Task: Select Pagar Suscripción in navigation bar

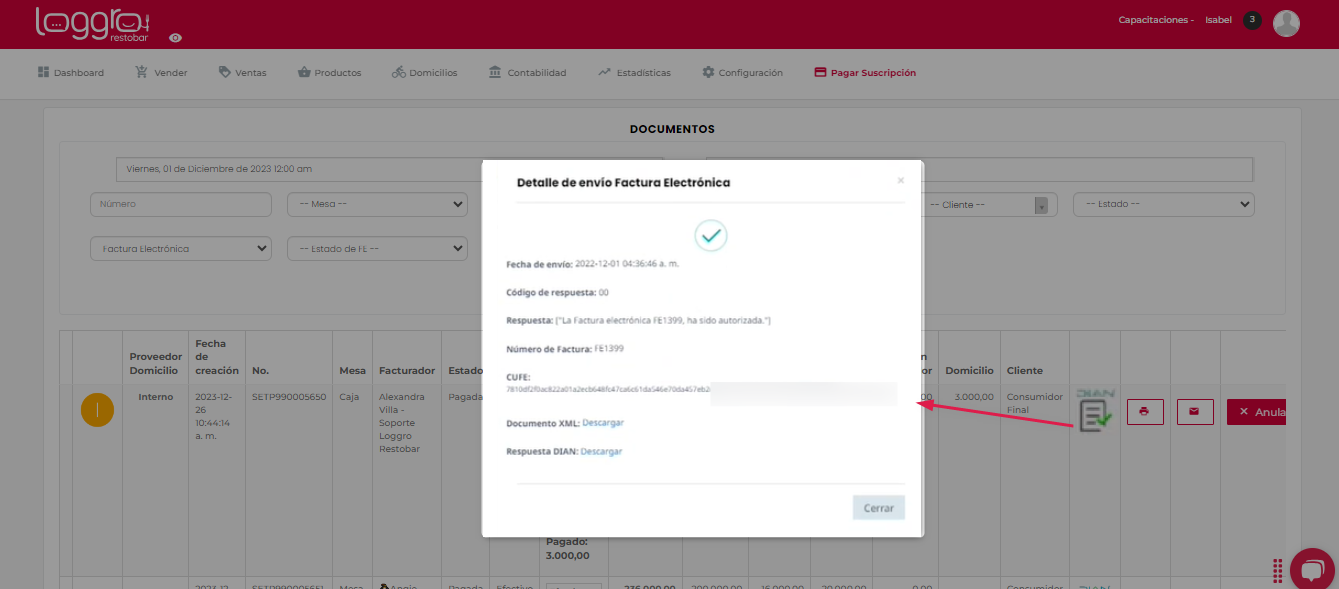Action: tap(865, 73)
